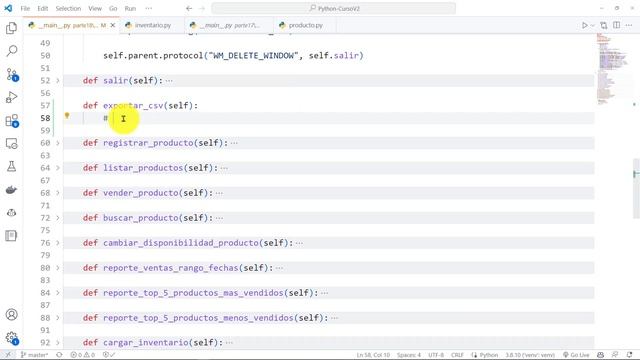
Task: Switch to the producto.py tab
Action: pyautogui.click(x=305, y=25)
